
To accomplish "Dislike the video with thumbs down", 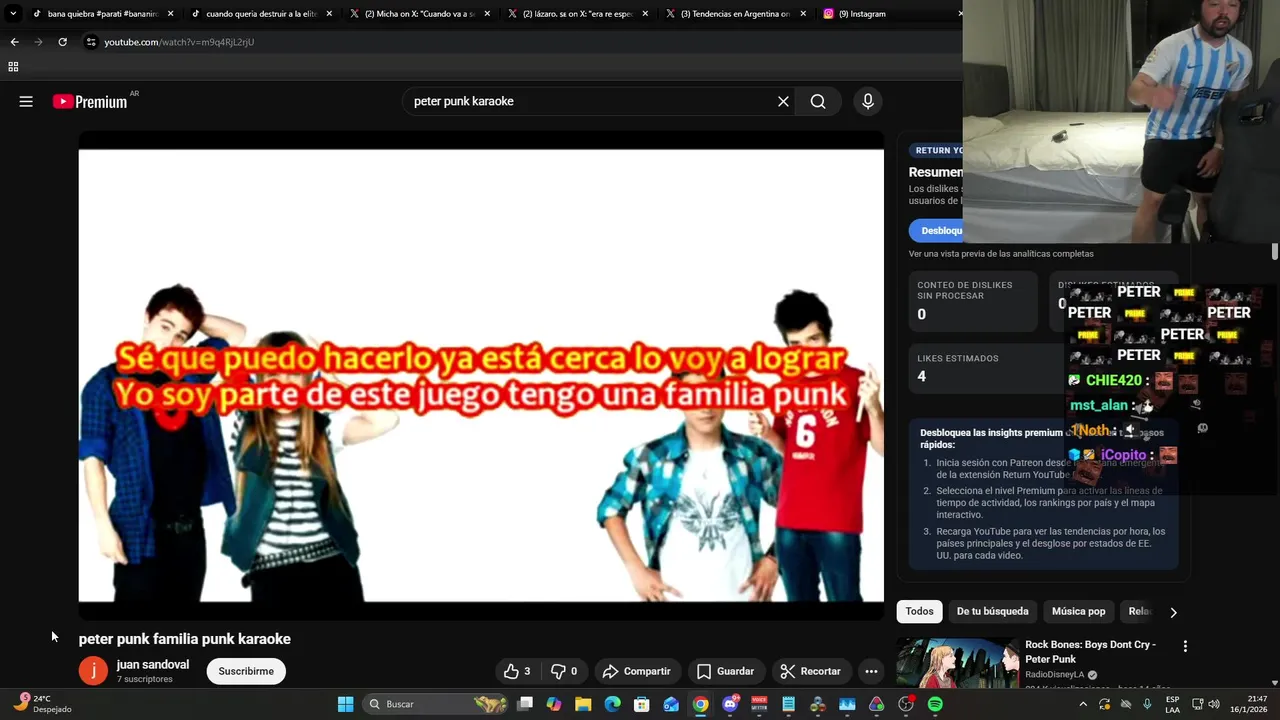I will coord(564,671).
